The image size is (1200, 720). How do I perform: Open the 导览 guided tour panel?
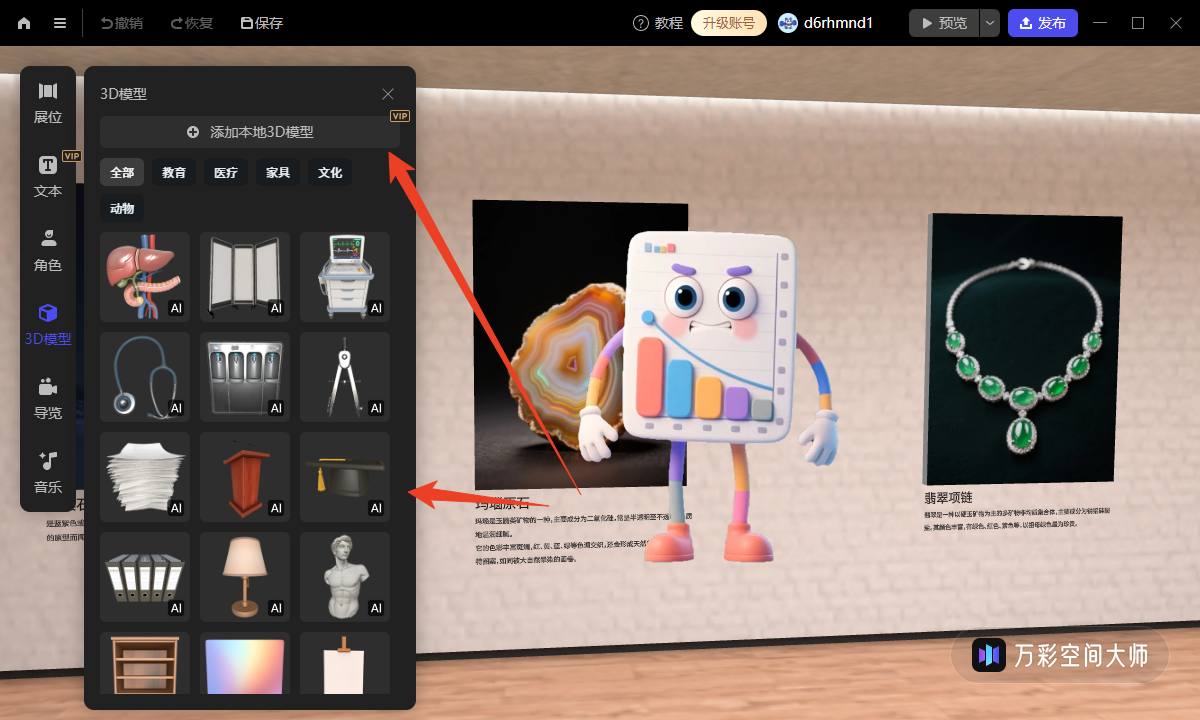point(48,398)
